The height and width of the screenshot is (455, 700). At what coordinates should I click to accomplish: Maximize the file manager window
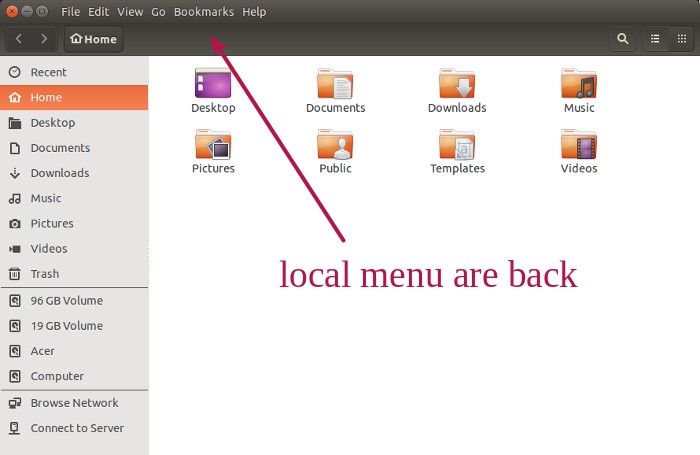(x=42, y=11)
